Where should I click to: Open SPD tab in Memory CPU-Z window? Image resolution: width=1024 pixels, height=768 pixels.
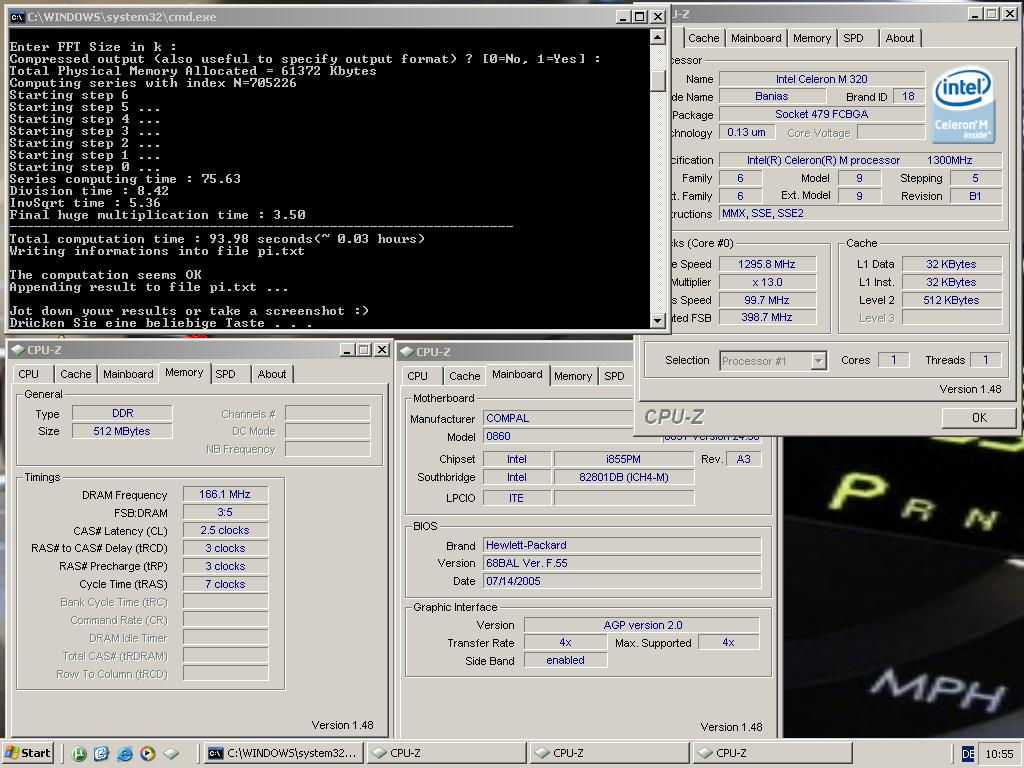pyautogui.click(x=225, y=374)
